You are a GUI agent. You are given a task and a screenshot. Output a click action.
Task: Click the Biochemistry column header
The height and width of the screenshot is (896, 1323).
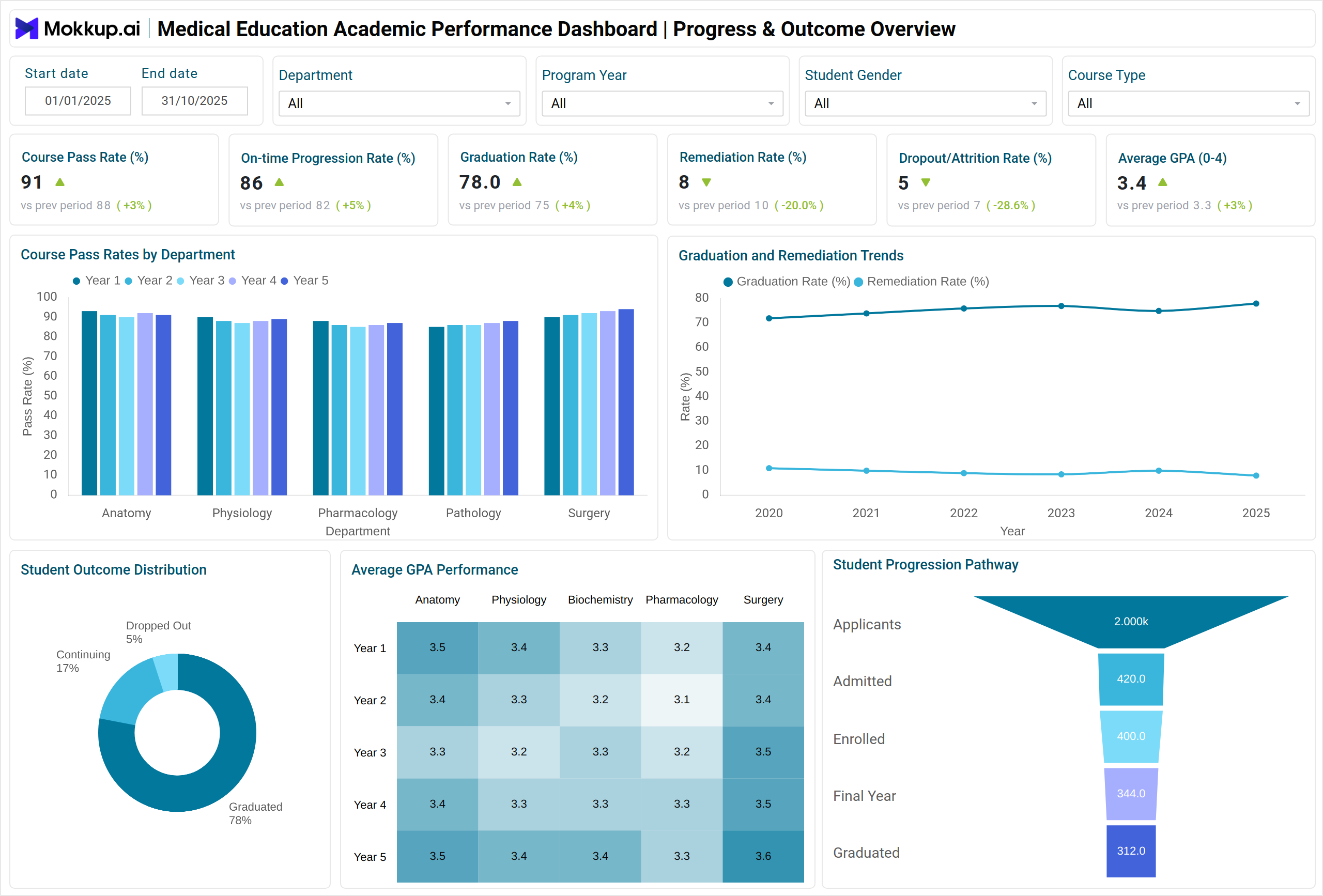pyautogui.click(x=600, y=600)
